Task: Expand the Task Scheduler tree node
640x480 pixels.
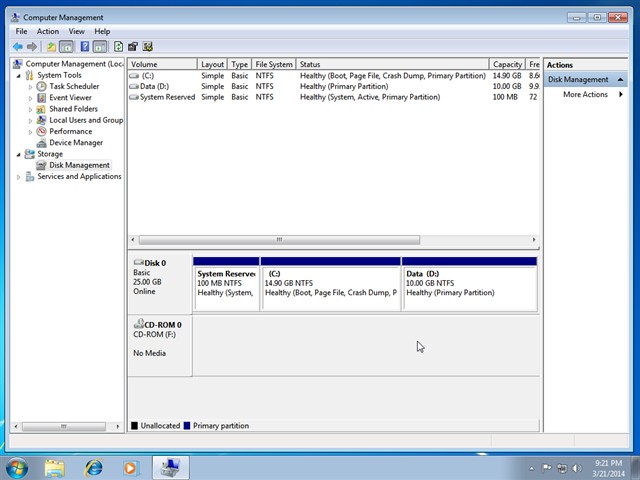Action: [x=30, y=87]
